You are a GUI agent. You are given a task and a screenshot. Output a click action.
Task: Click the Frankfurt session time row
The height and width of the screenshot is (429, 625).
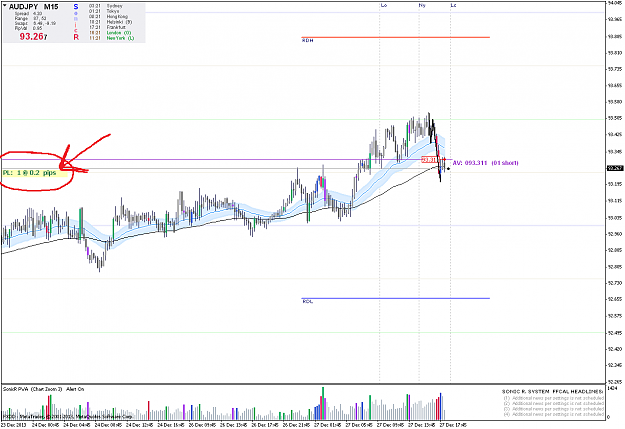(x=107, y=27)
